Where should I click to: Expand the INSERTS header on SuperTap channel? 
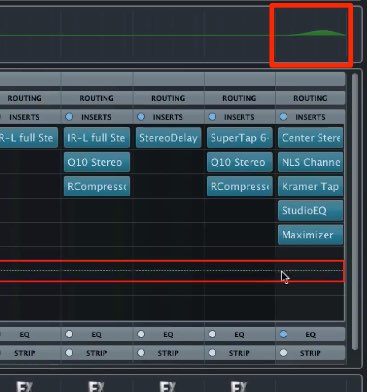239,117
